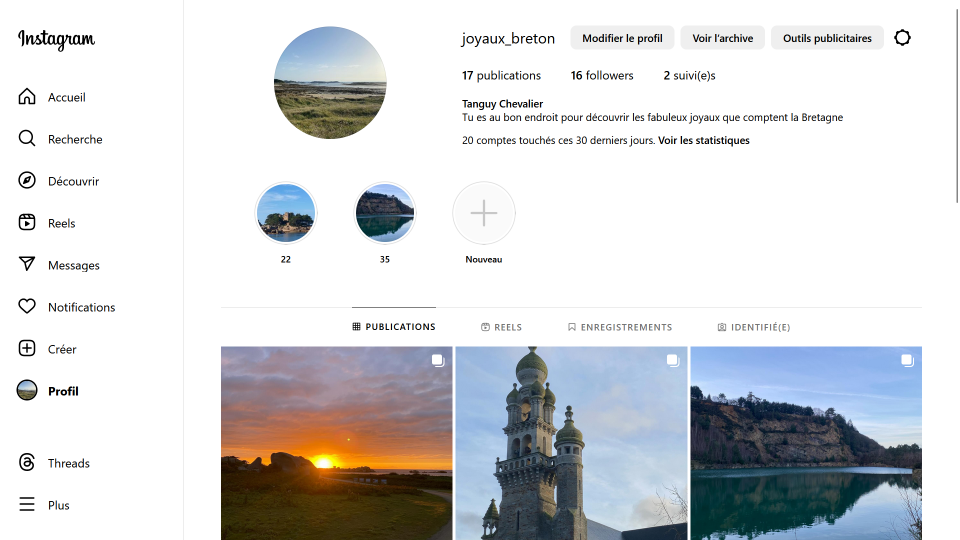Go to Accueil home icon
The image size is (960, 540).
pos(27,97)
